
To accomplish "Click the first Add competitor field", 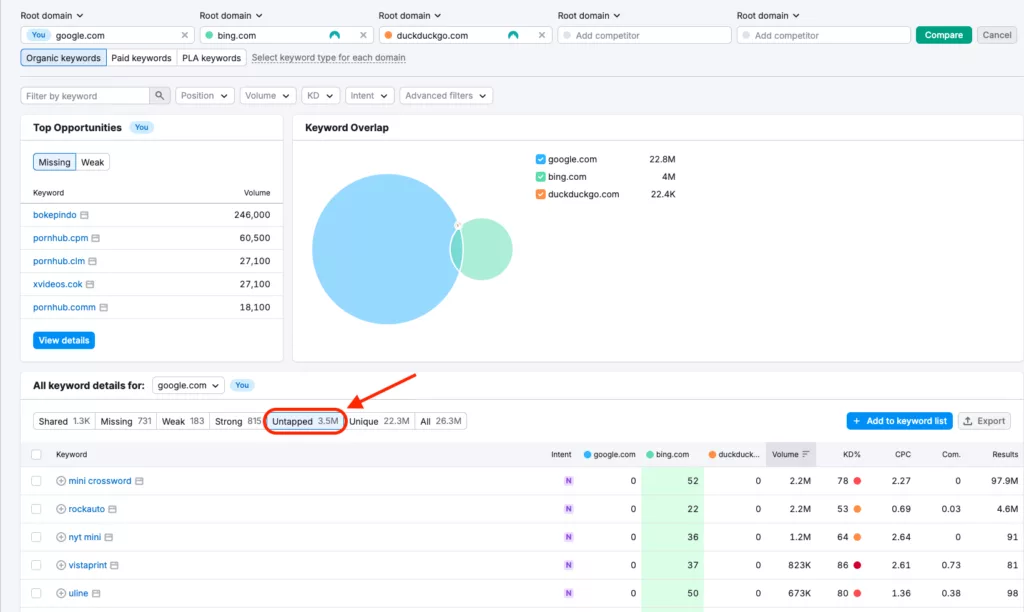I will (x=645, y=35).
